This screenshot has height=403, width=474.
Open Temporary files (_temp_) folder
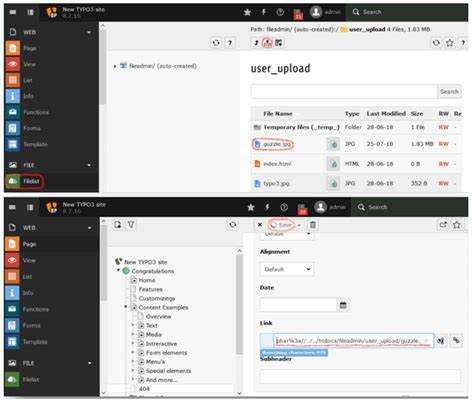301,127
